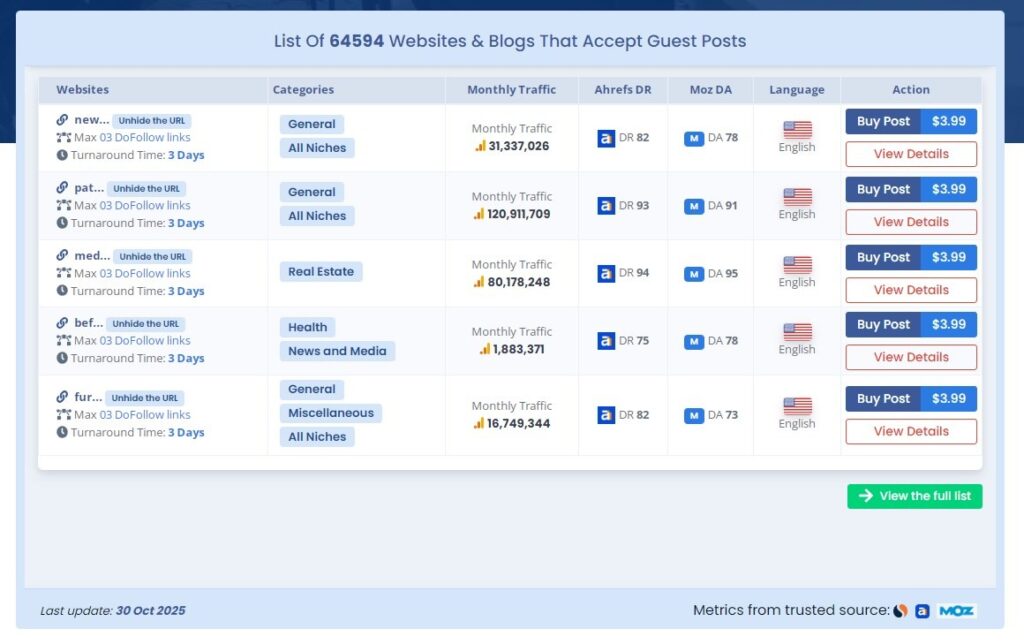Select the News and Media category tag
Viewport: 1024px width, 644px height.
(x=337, y=351)
